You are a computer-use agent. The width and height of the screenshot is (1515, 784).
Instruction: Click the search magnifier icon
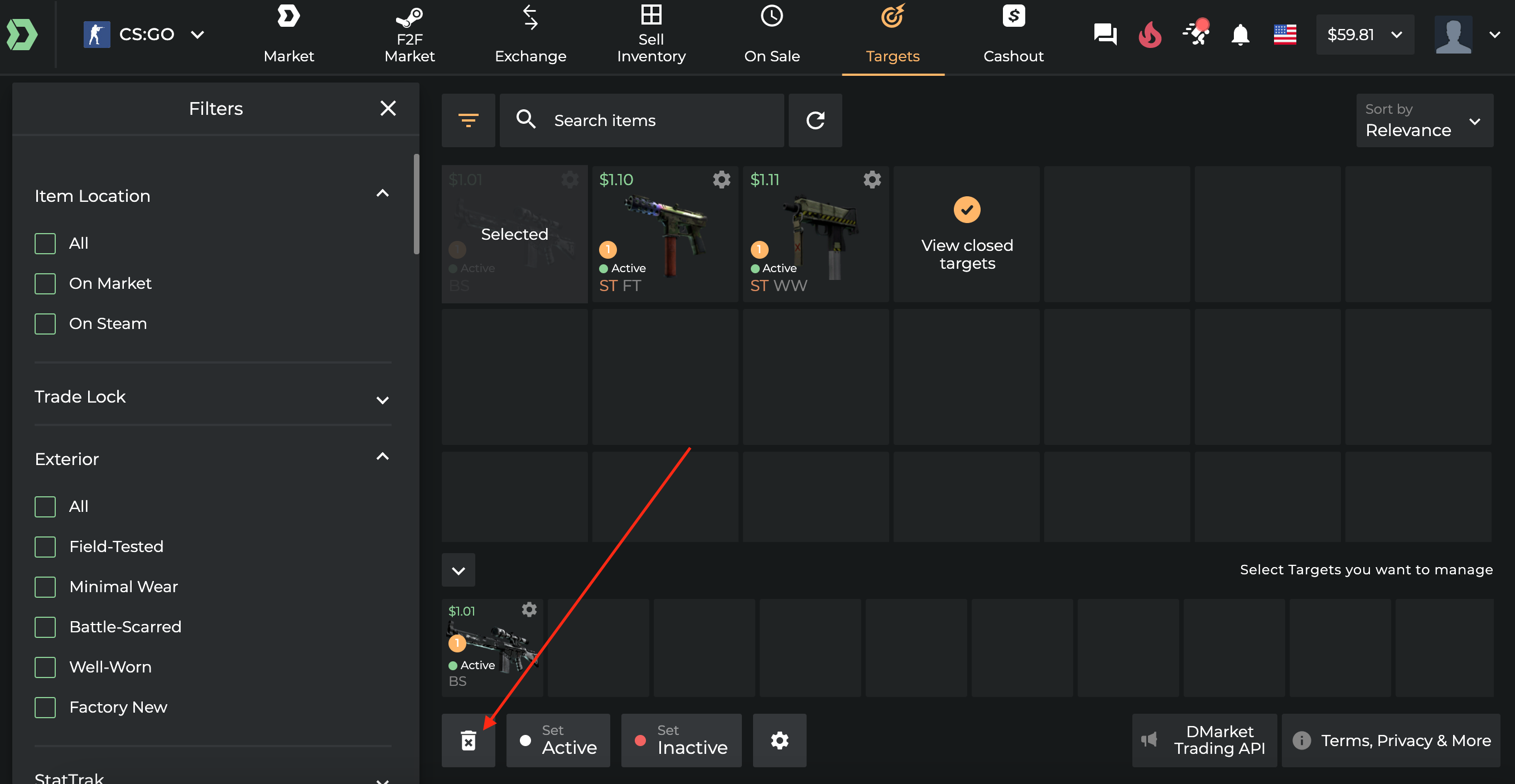526,119
